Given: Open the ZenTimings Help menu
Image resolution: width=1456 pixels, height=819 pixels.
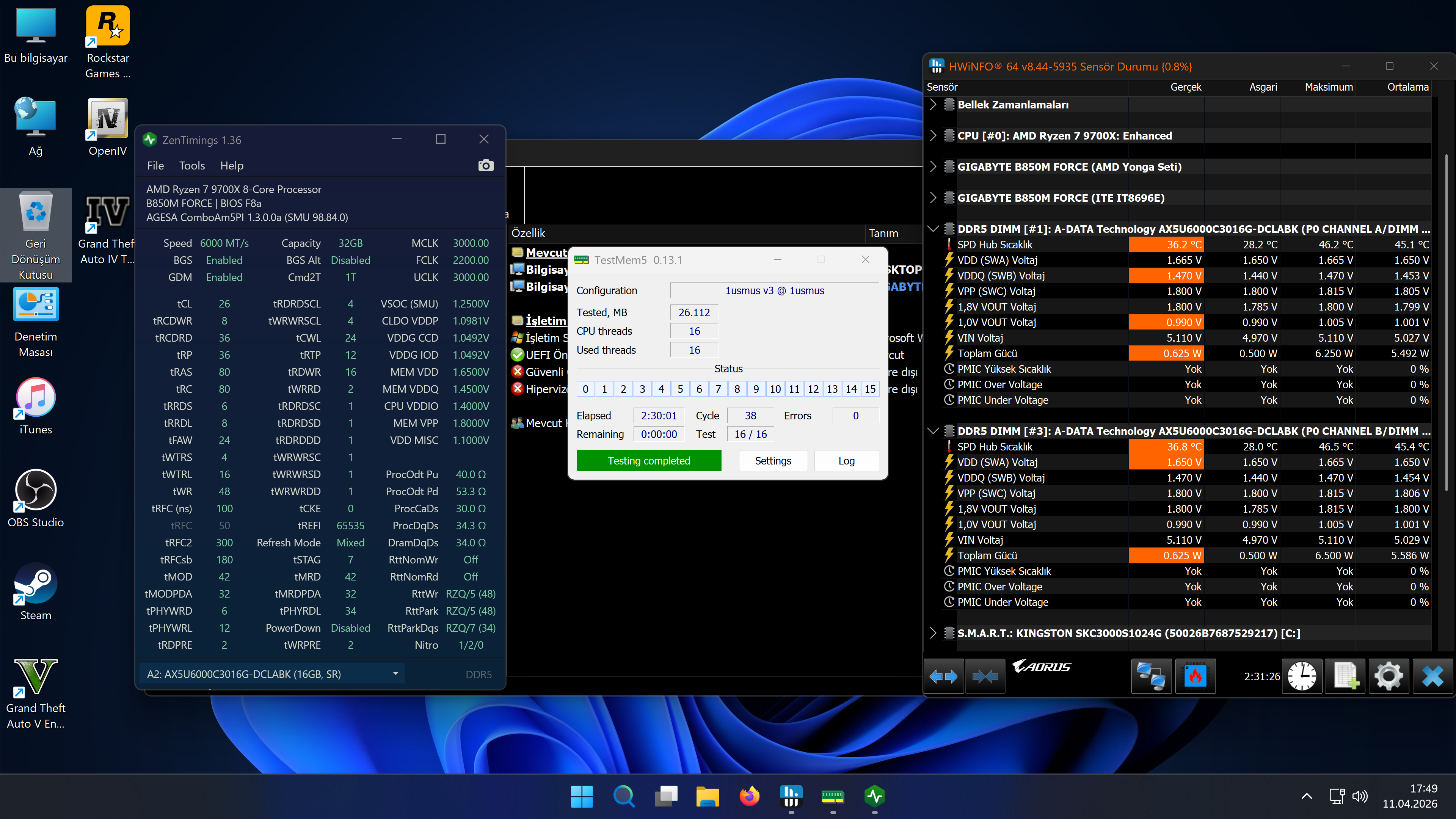Looking at the screenshot, I should click(x=232, y=166).
